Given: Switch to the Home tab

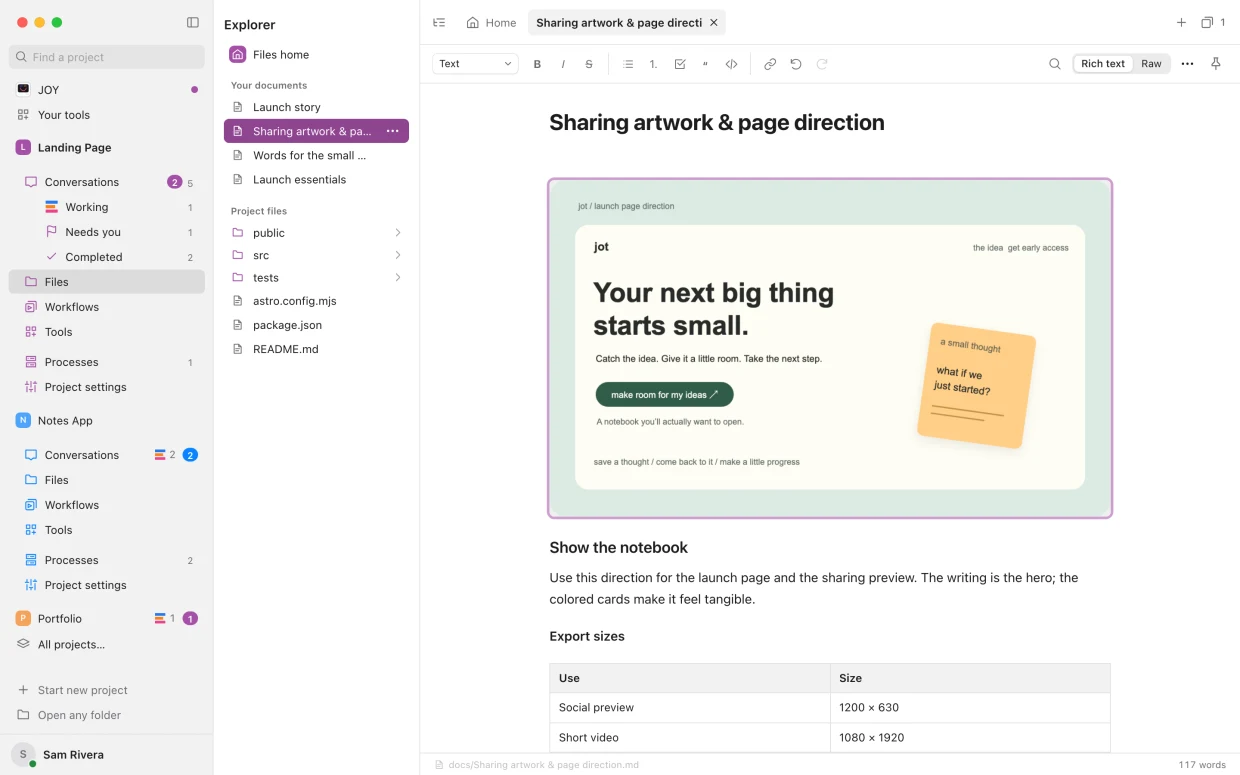Looking at the screenshot, I should [x=491, y=22].
